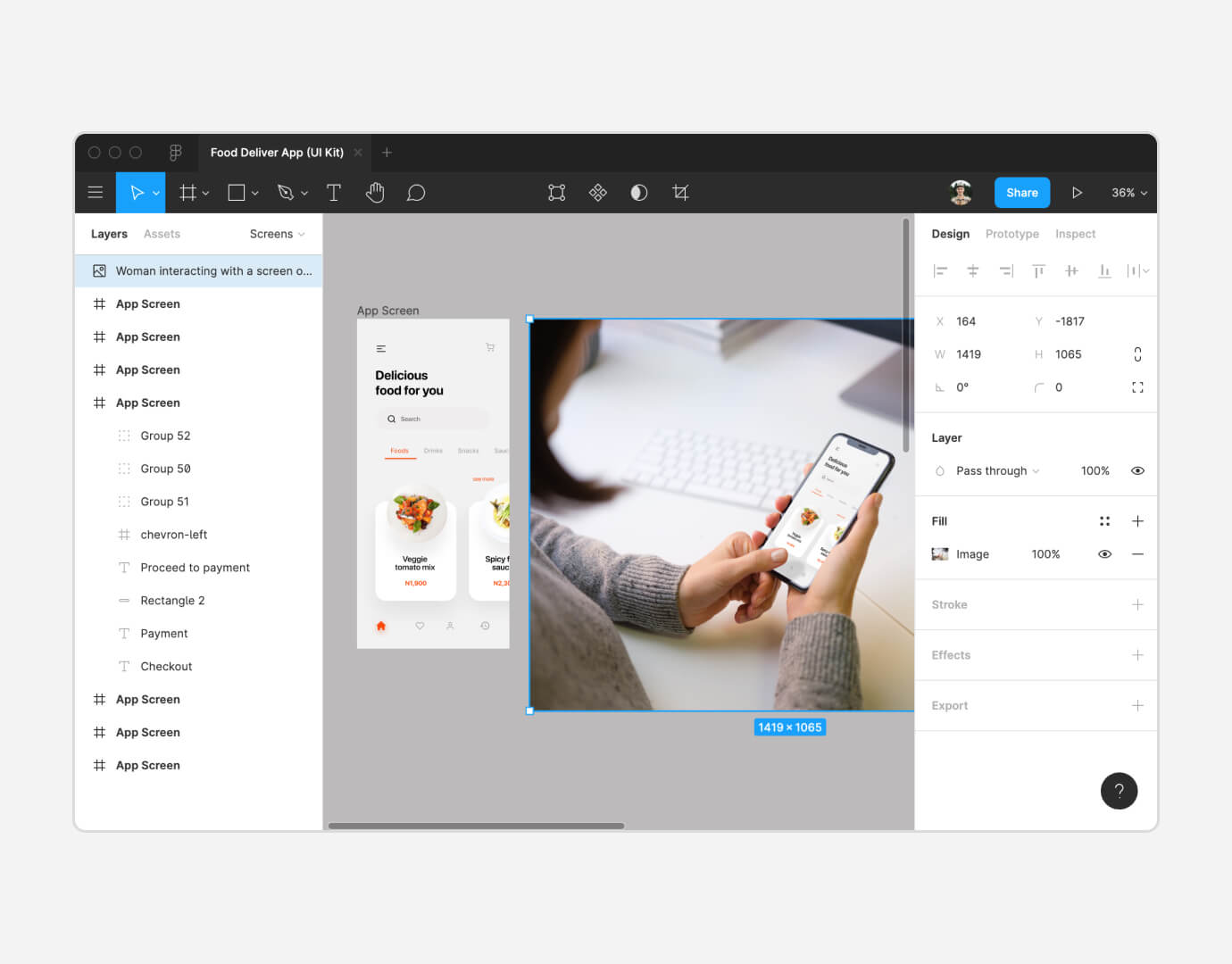Select the Frame tool
The height and width of the screenshot is (964, 1232).
187,192
